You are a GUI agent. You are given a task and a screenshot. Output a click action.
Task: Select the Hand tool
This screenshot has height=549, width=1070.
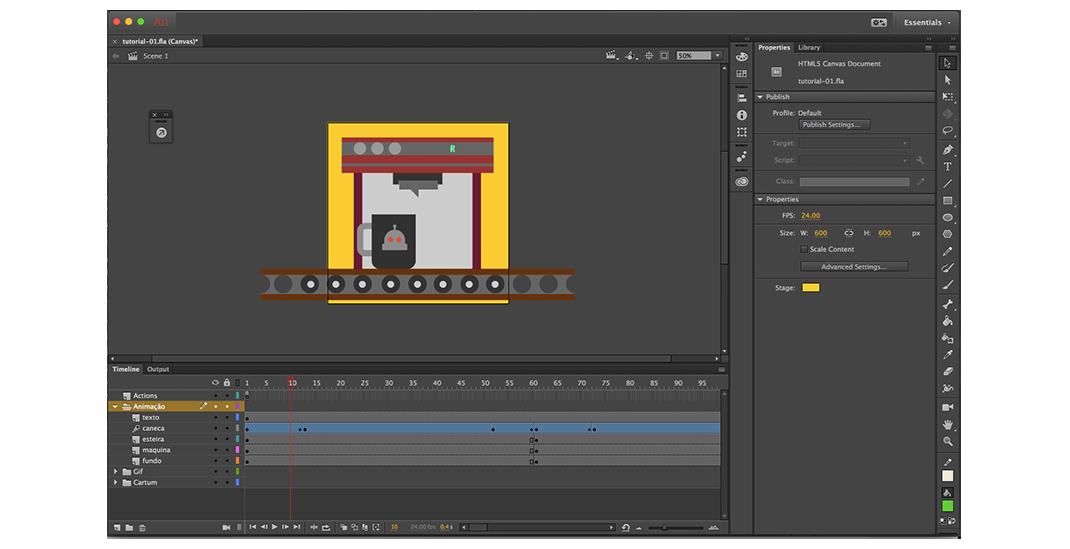click(x=947, y=424)
